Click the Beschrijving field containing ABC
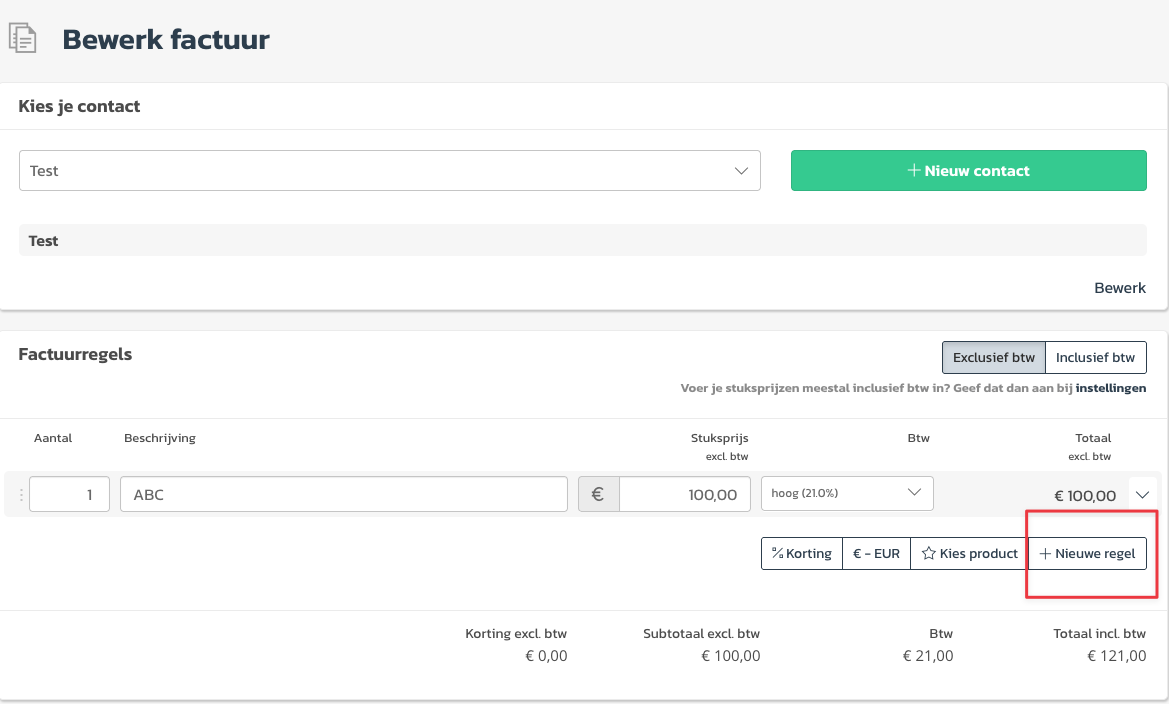Image resolution: width=1169 pixels, height=704 pixels. click(343, 494)
